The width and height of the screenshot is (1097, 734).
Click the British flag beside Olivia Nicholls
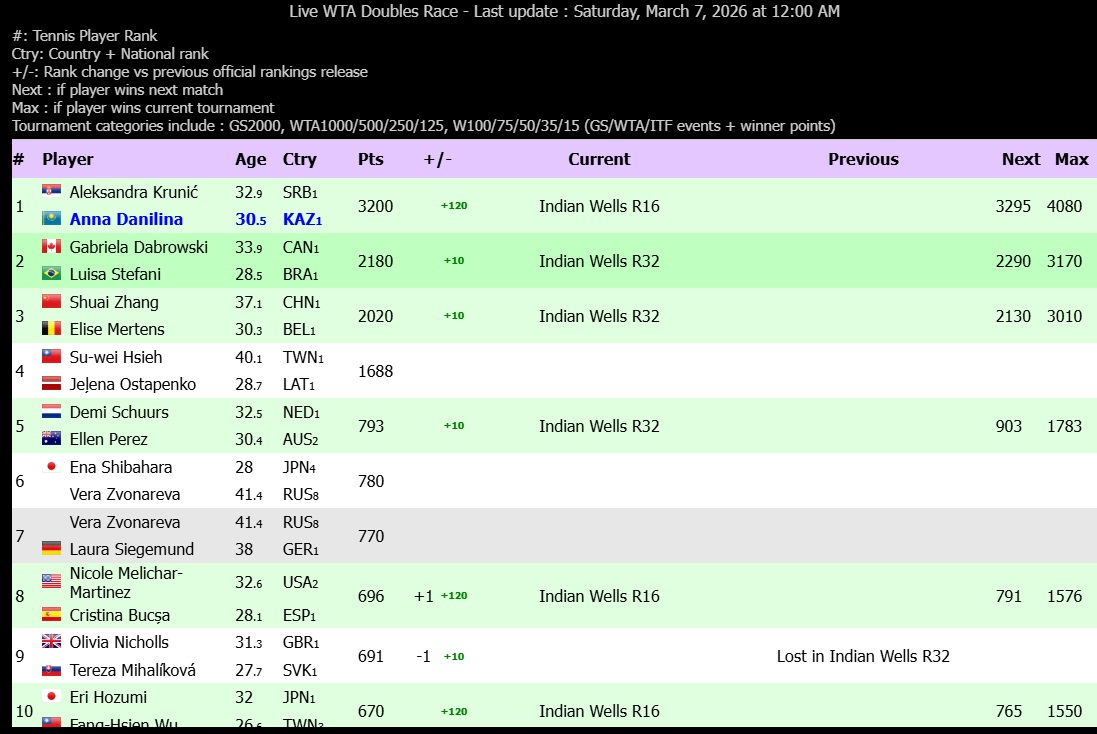[x=51, y=642]
